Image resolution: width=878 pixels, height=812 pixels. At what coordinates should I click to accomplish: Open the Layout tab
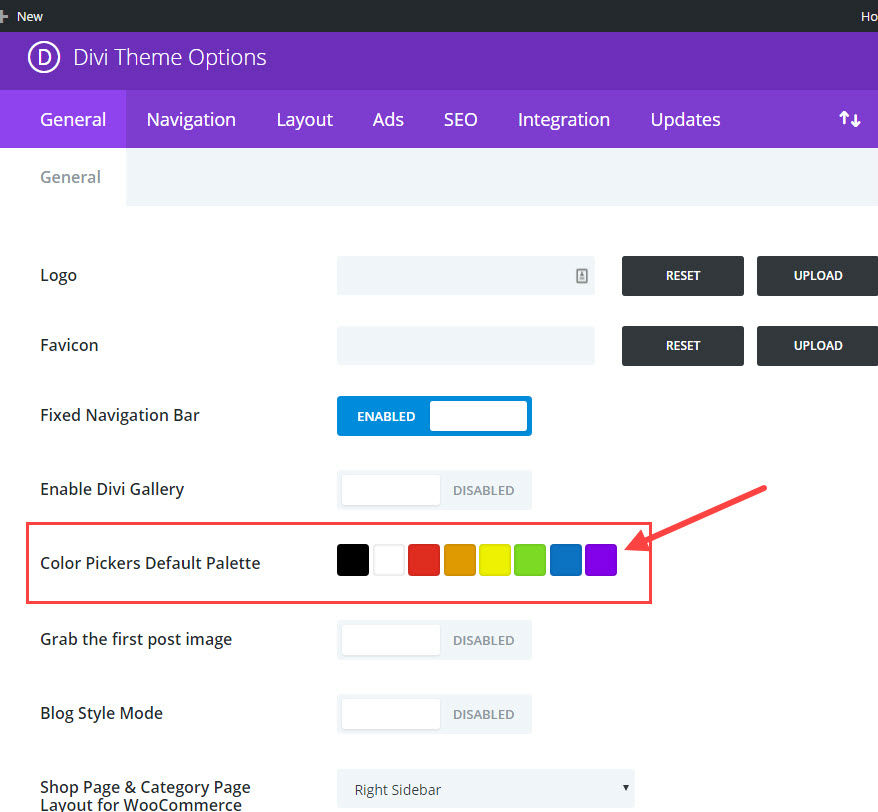[x=304, y=119]
